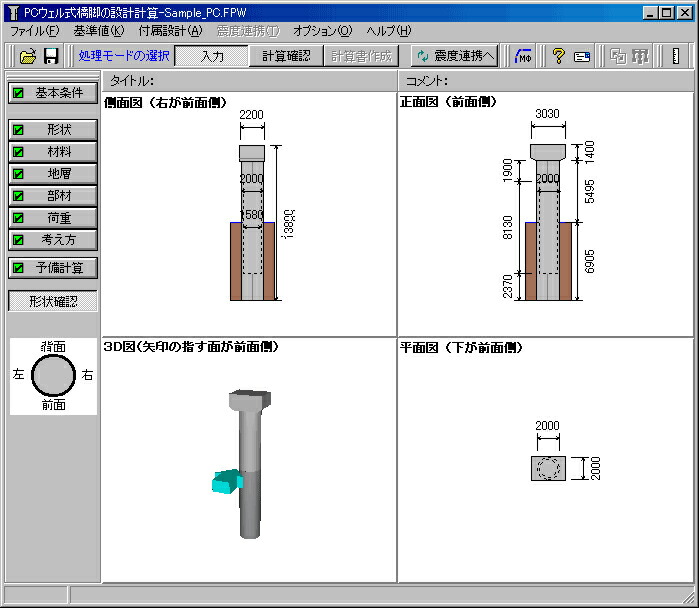This screenshot has width=699, height=608.
Task: Toggle the 形状 green checkbox
Action: tap(18, 130)
